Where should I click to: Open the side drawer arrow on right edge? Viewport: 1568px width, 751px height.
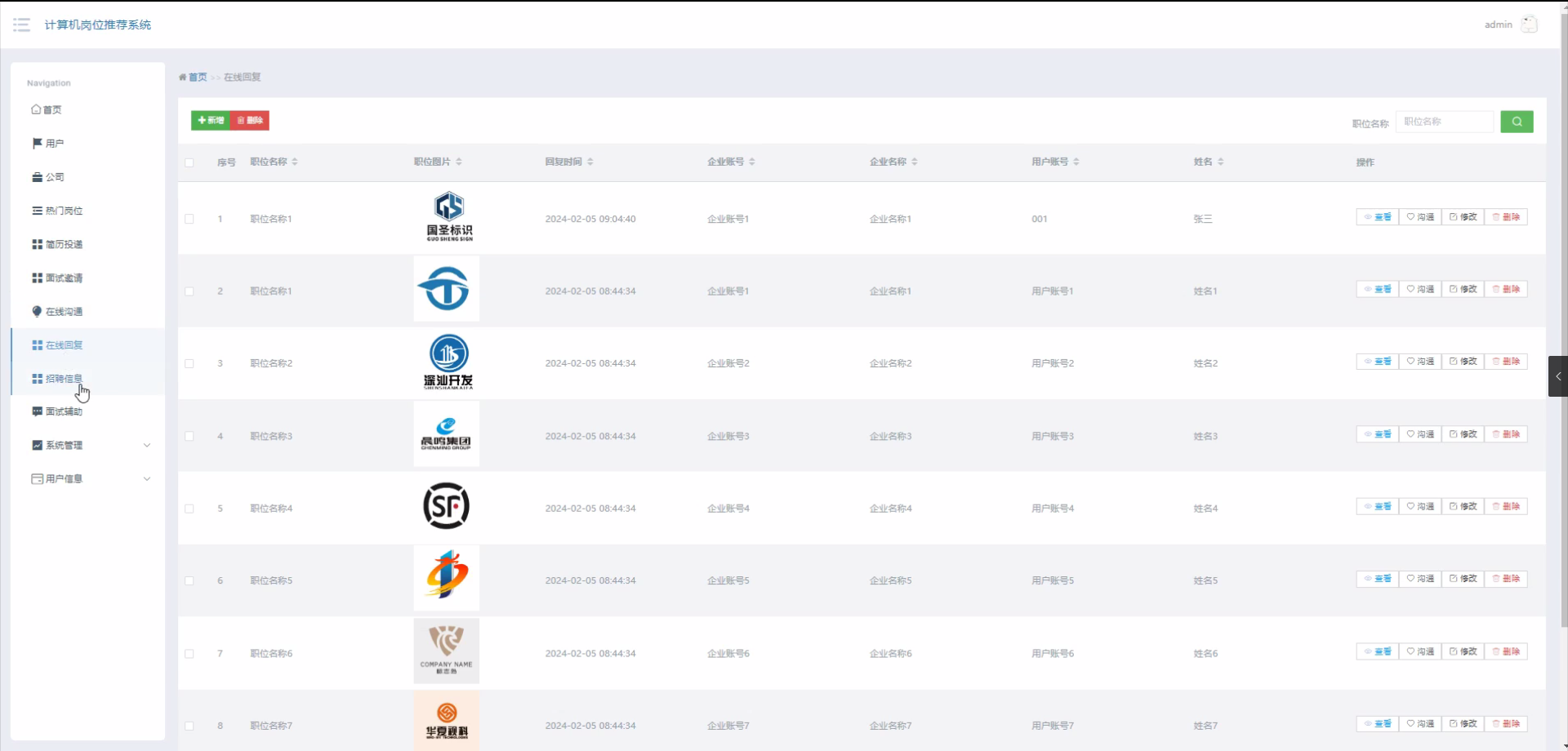click(1558, 376)
